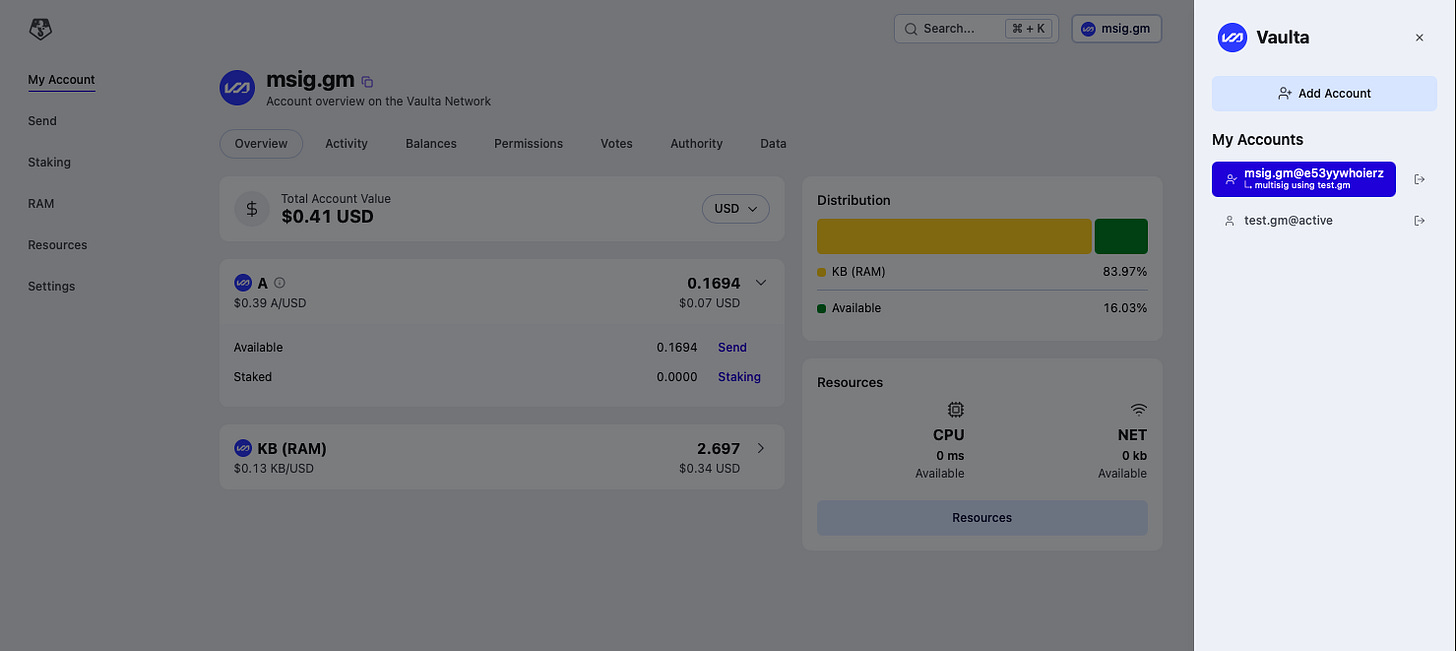Click the yellow KB (RAM) distribution bar
This screenshot has width=1456, height=651.
(954, 236)
